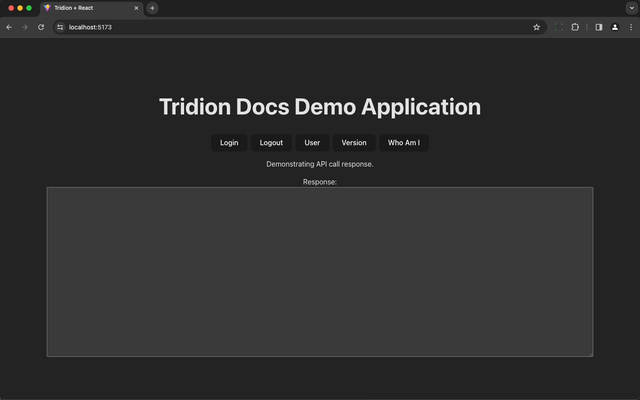Grab the Response textarea resize handle

[x=591, y=354]
